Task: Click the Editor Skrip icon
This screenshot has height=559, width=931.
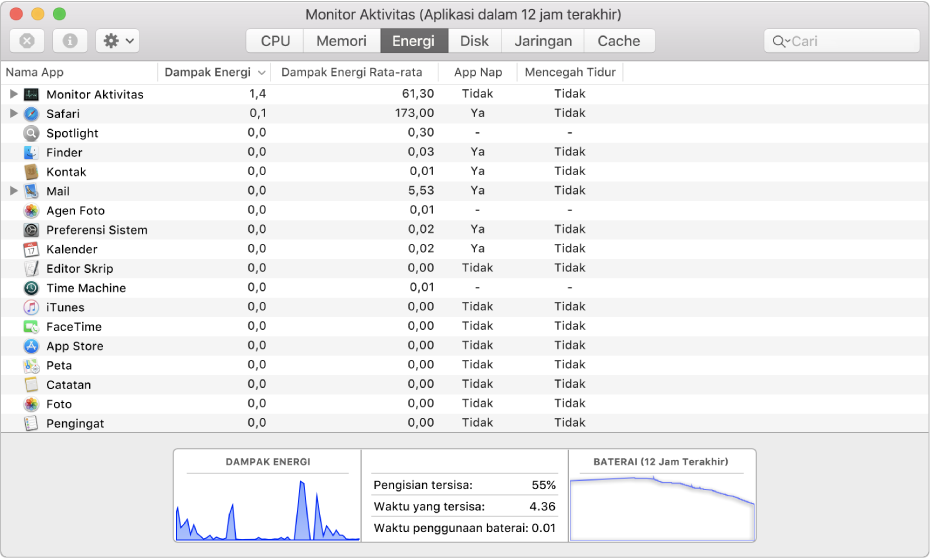Action: point(31,269)
